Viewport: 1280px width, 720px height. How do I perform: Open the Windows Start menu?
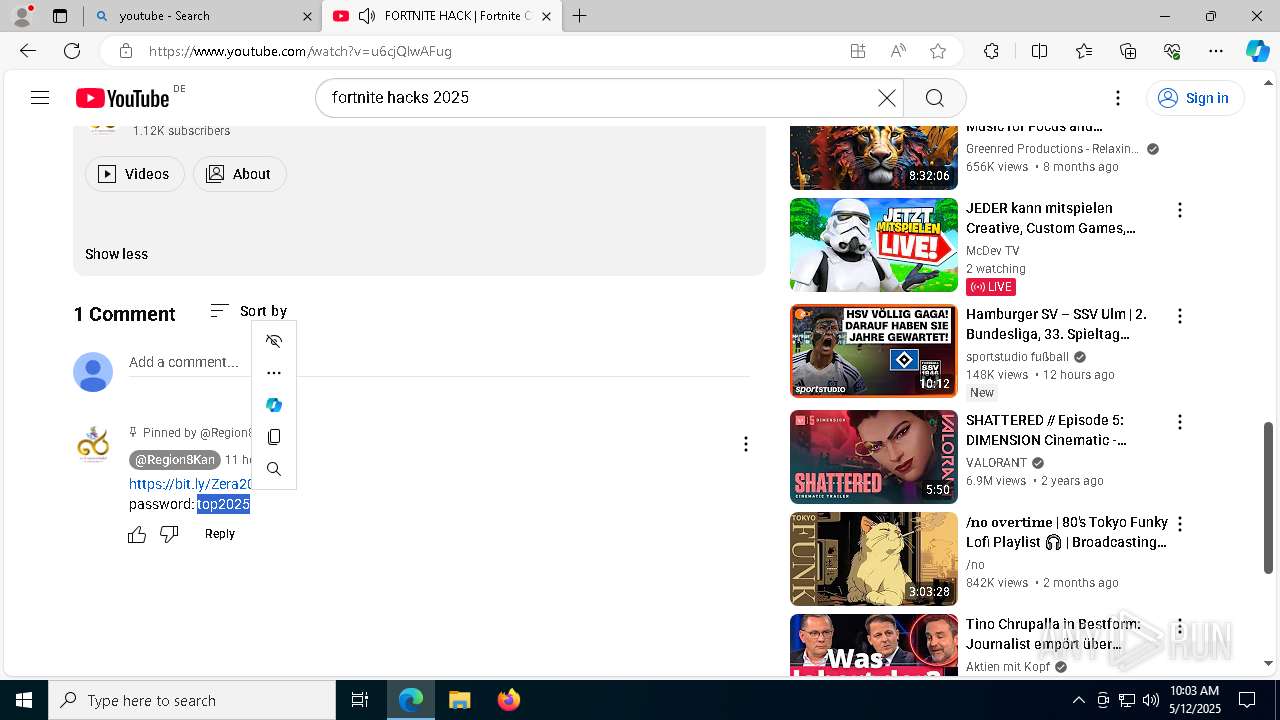click(24, 700)
